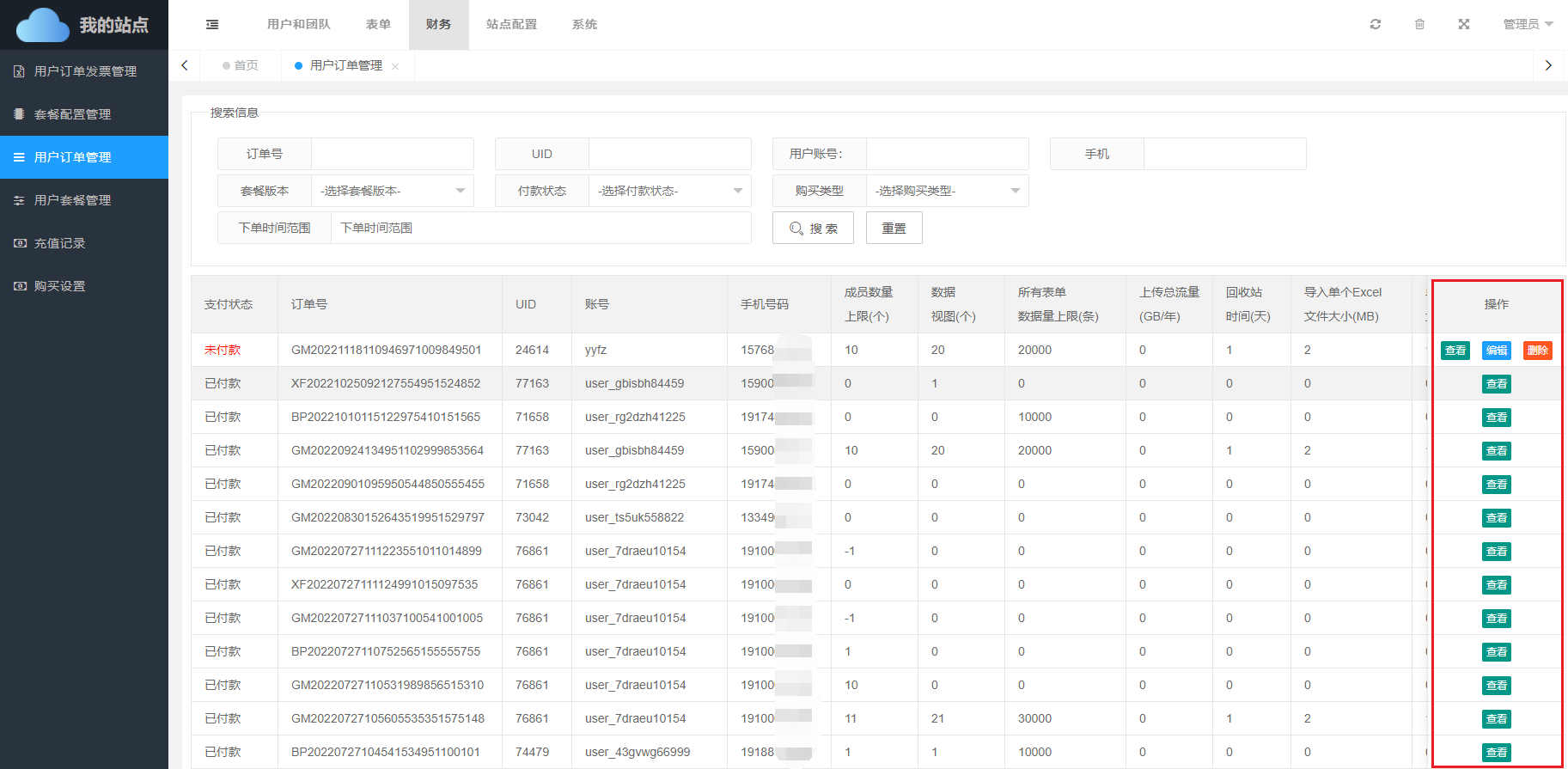Open 用户订单发票管理 in the sidebar
The image size is (1568, 769).
[84, 71]
